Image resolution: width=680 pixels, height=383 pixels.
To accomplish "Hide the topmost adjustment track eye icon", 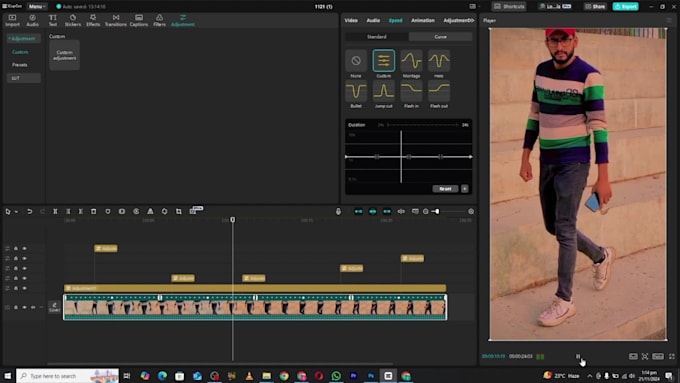I will click(24, 249).
